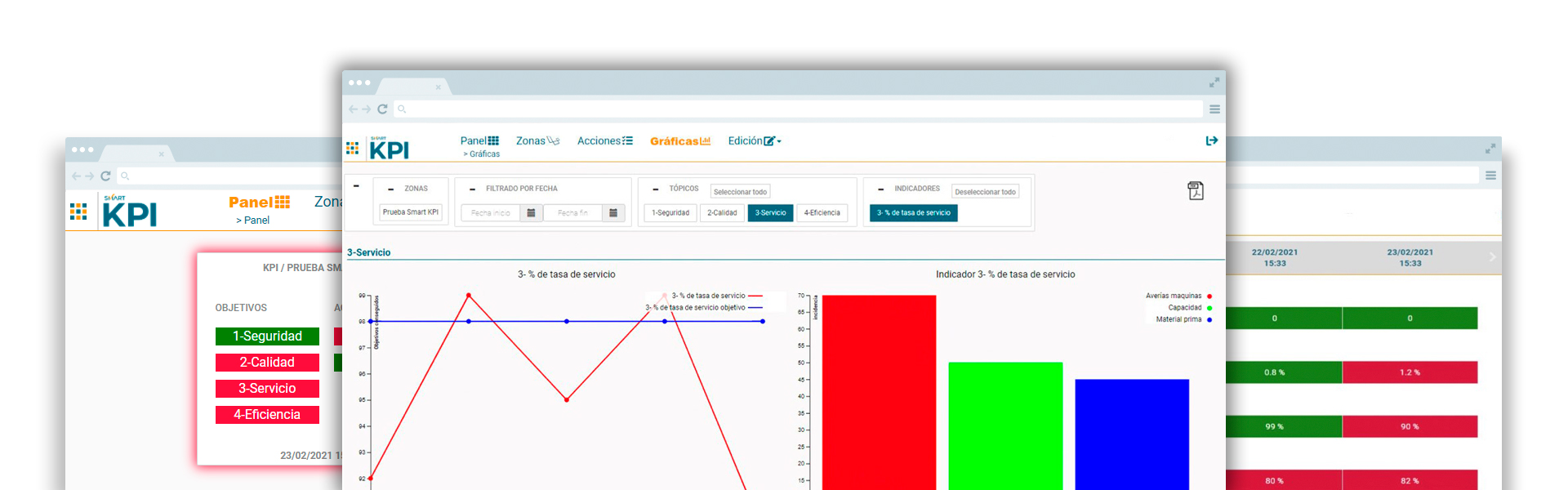This screenshot has width=1568, height=490.
Task: Toggle the red tasa de servicio legend entry
Action: [x=716, y=296]
